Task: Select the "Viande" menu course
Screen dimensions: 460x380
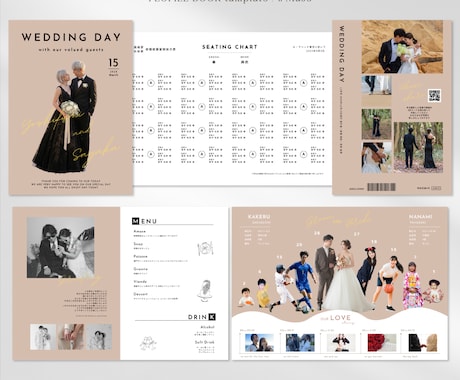Action: (140, 282)
